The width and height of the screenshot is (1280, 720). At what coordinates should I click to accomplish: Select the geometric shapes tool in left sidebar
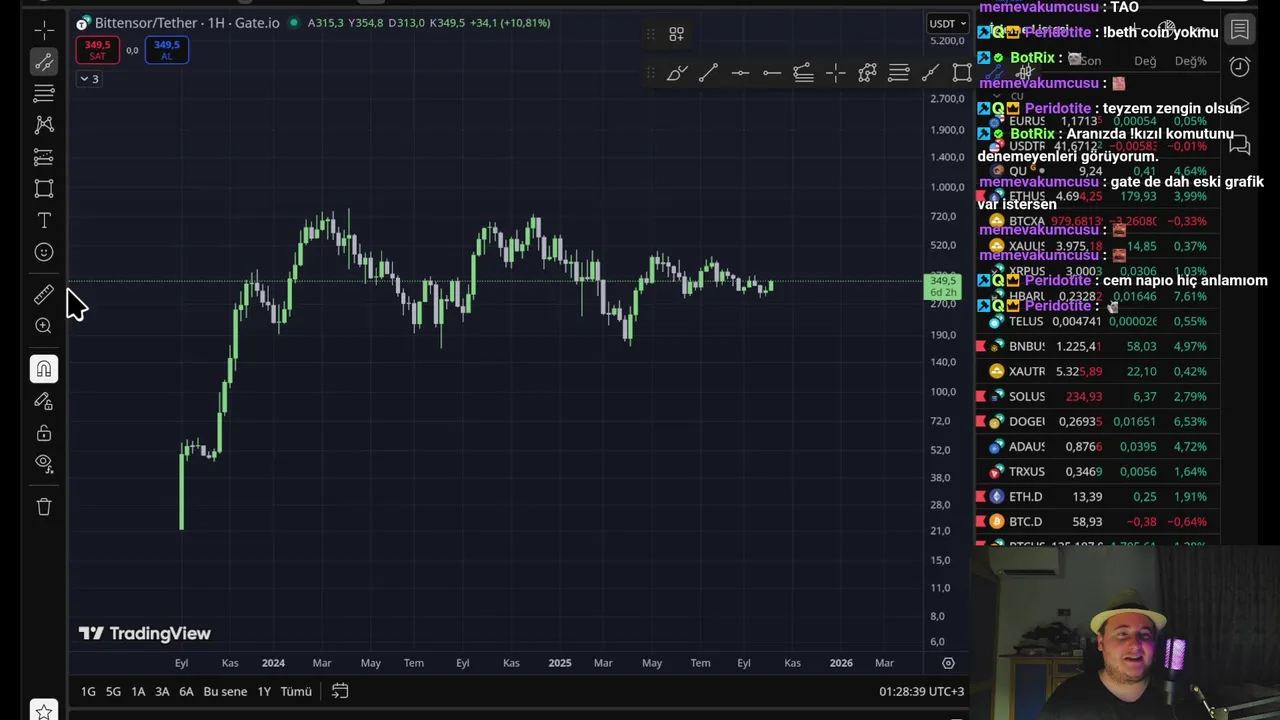[44, 189]
